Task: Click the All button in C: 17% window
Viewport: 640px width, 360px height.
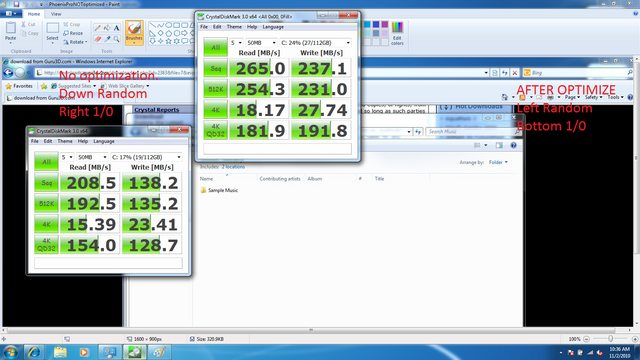Action: (46, 162)
